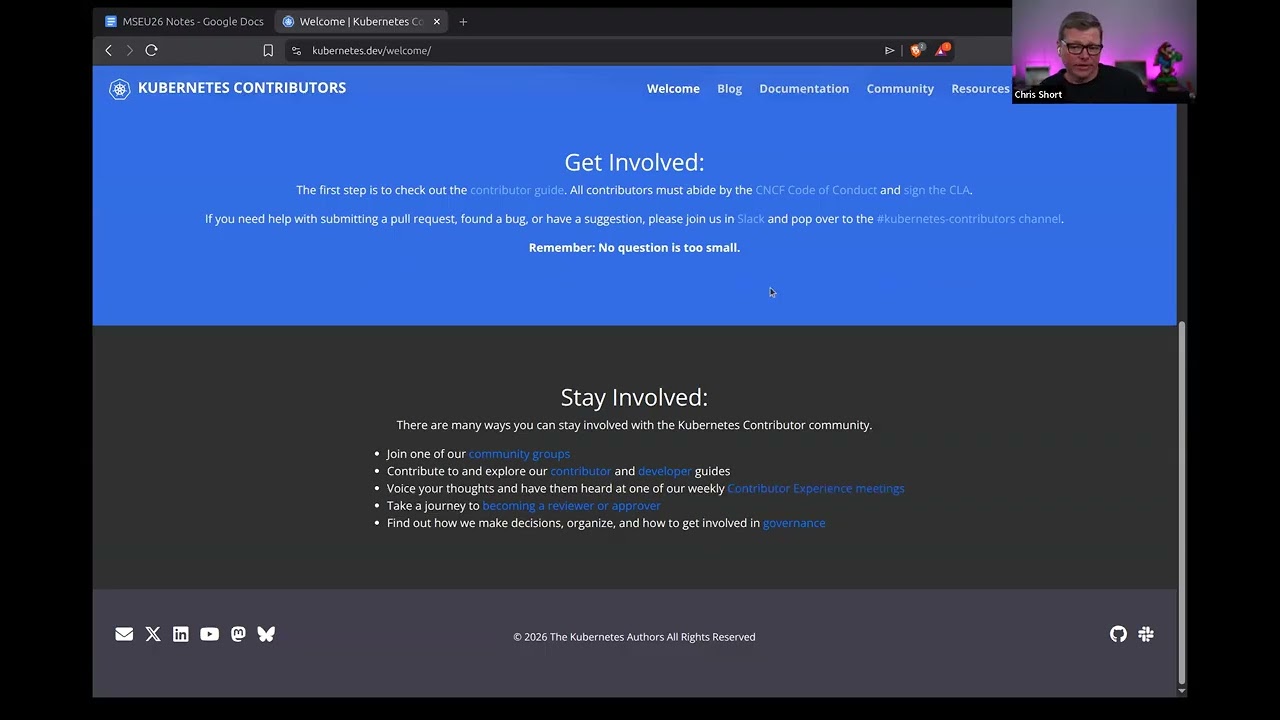Image resolution: width=1280 pixels, height=720 pixels.
Task: Open the Welcome nav item
Action: 673,89
